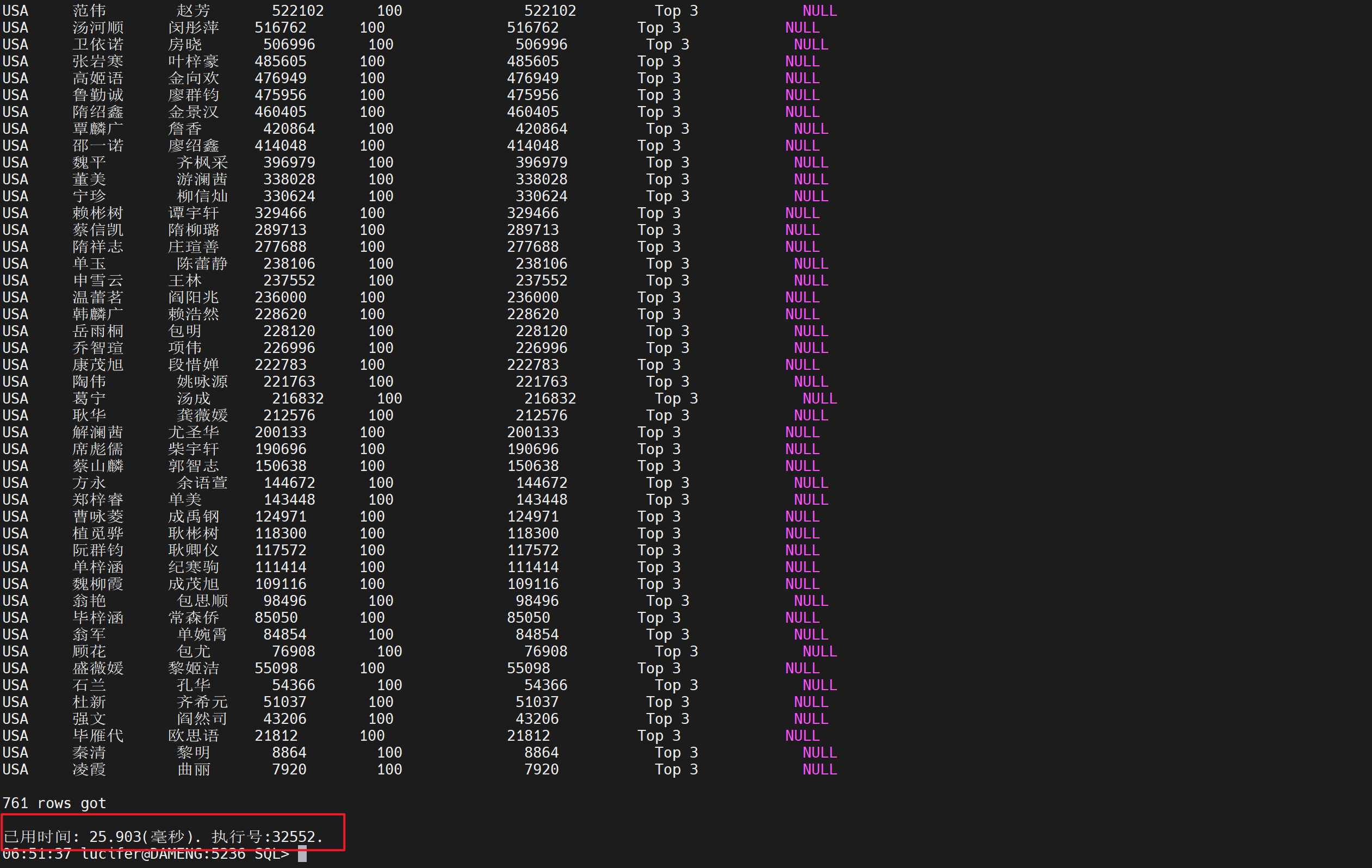The image size is (1372, 868).
Task: Click the '761 rows got' result line
Action: pyautogui.click(x=54, y=803)
